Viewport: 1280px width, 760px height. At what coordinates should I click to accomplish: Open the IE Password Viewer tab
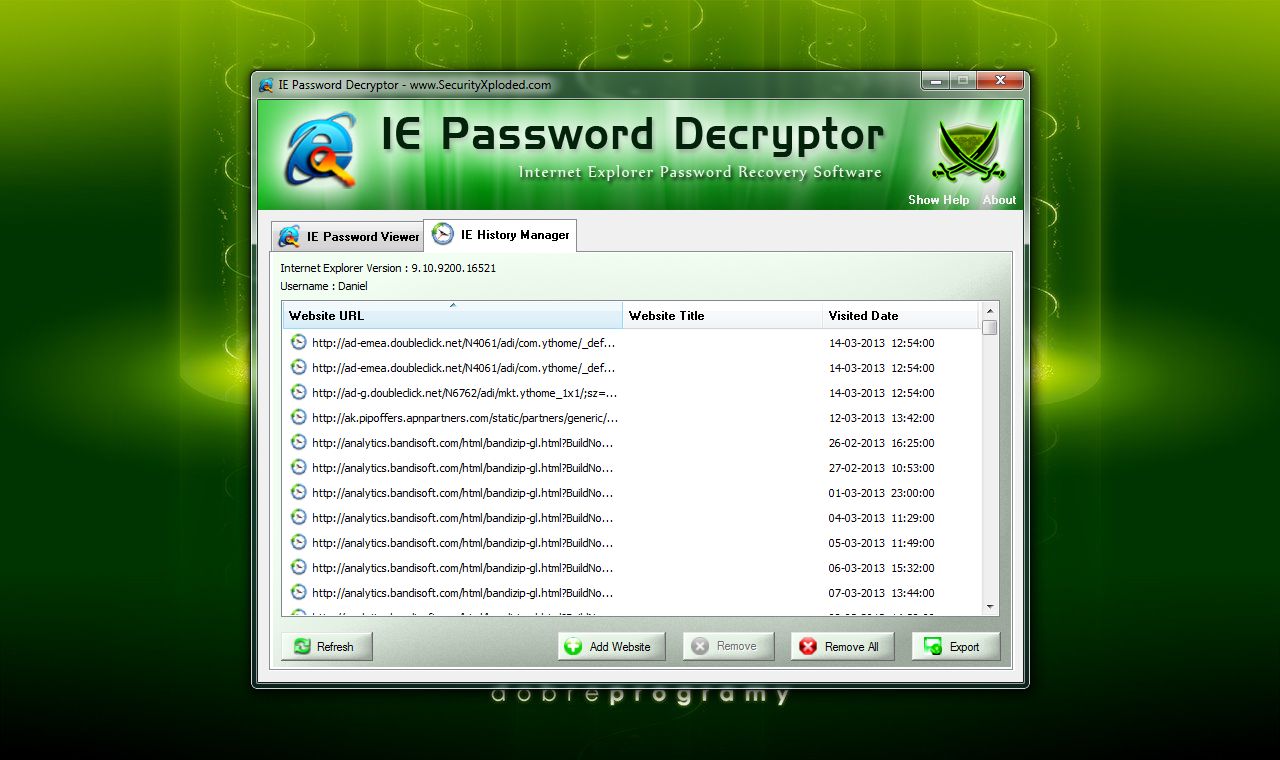coord(349,237)
